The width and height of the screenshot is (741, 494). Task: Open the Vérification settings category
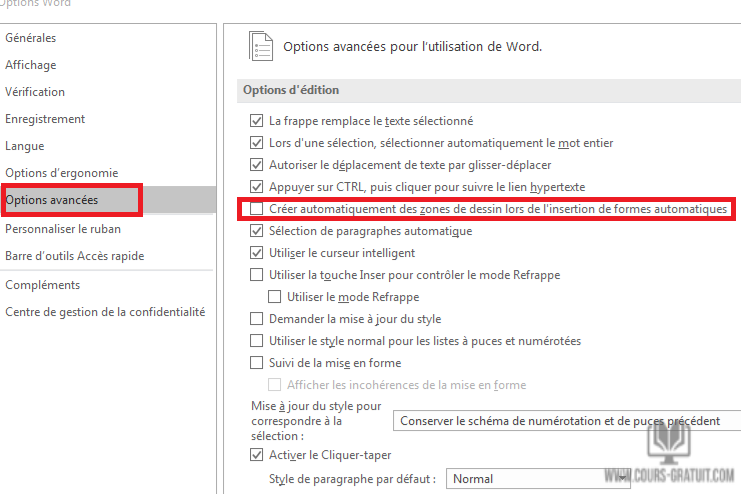[x=35, y=92]
